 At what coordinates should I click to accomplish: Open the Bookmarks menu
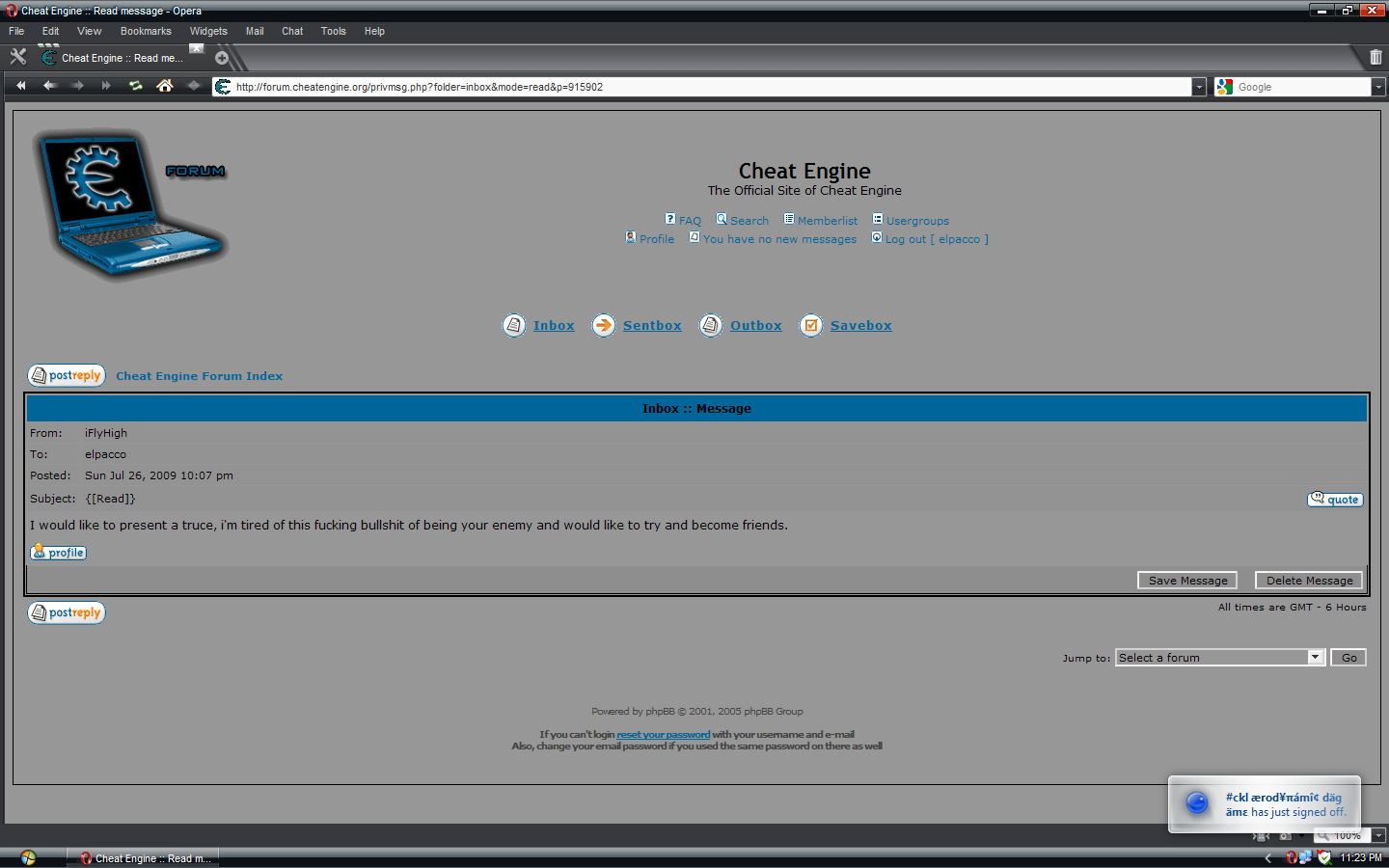point(147,31)
